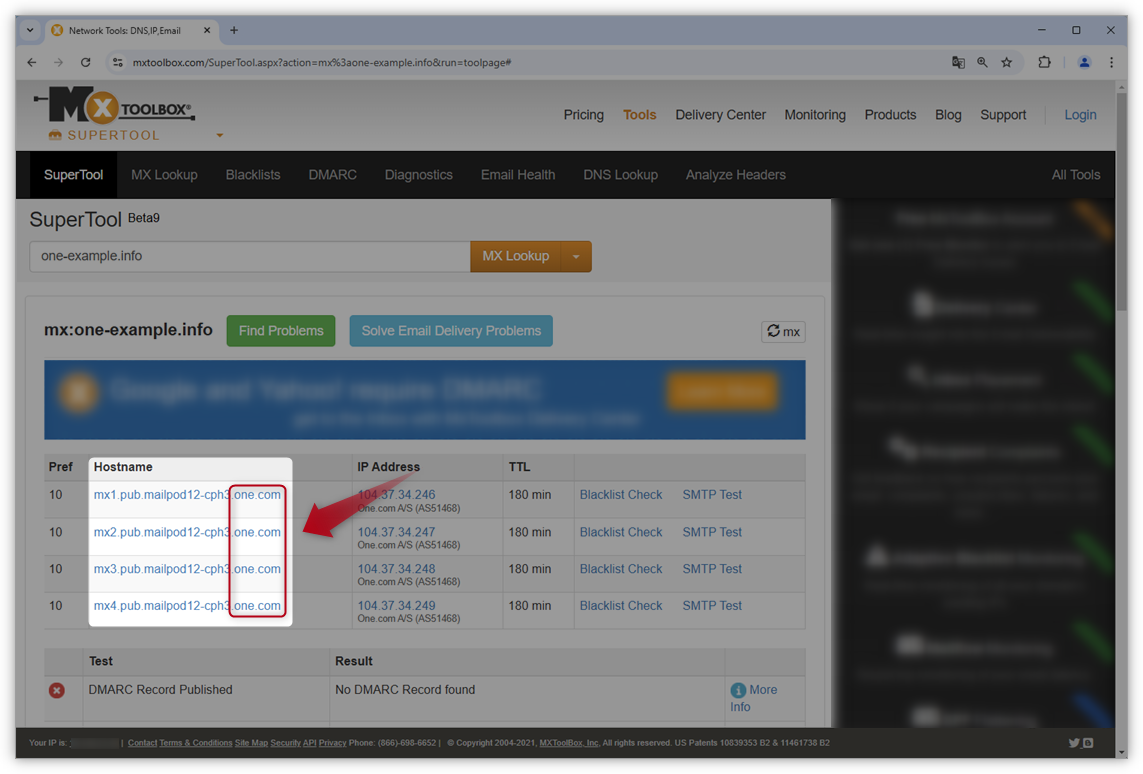This screenshot has width=1143, height=774.
Task: Click the red error icon beside DMARC Record Published
Action: coord(57,690)
